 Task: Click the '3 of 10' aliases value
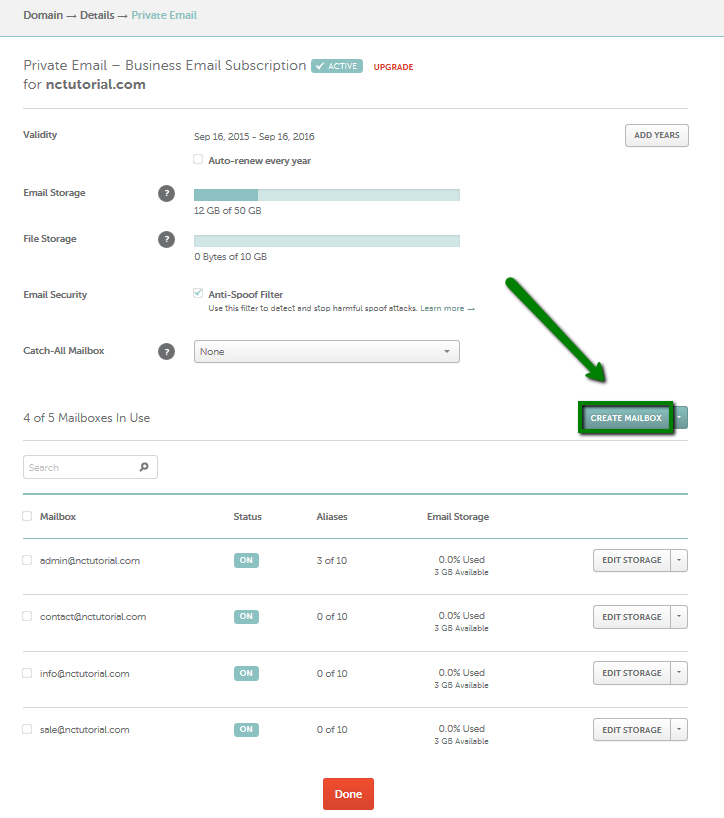[332, 560]
